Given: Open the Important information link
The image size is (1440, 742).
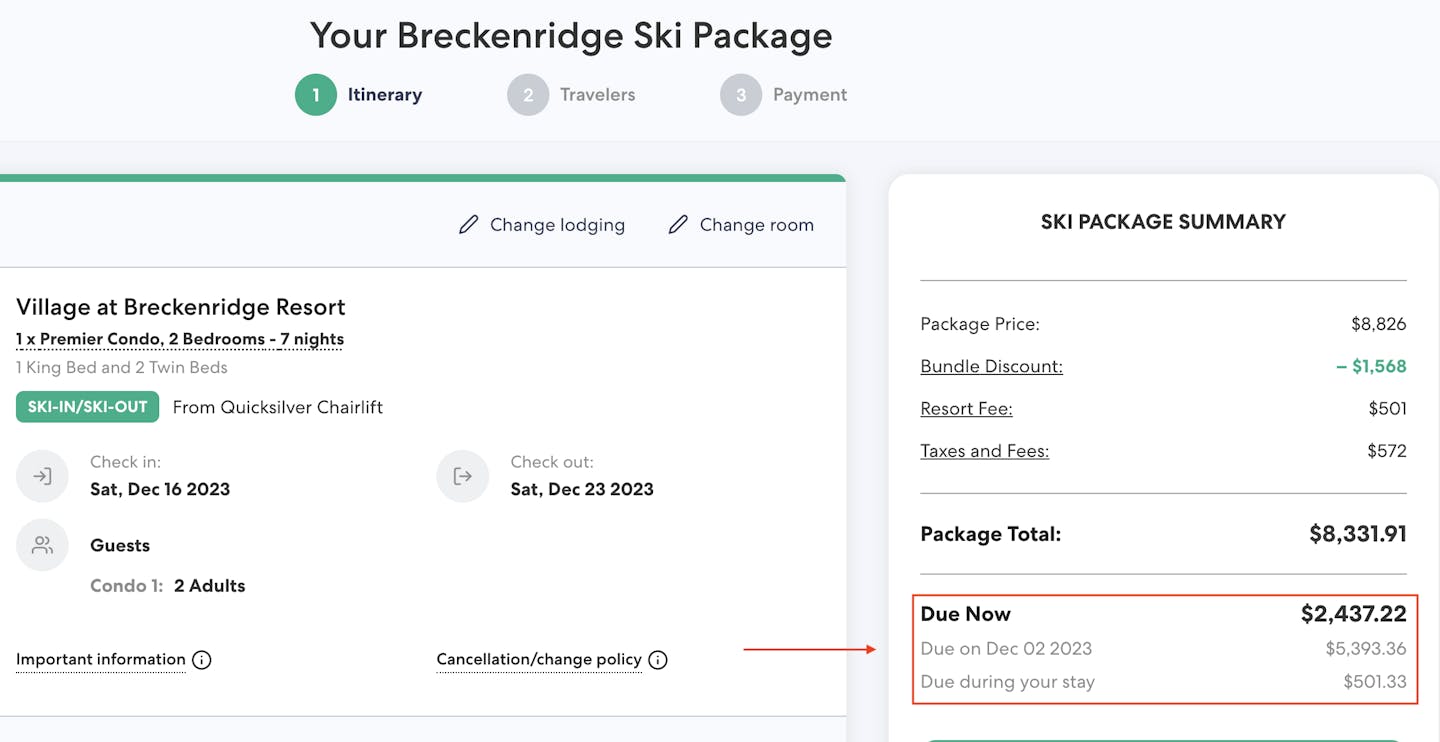Looking at the screenshot, I should point(101,659).
